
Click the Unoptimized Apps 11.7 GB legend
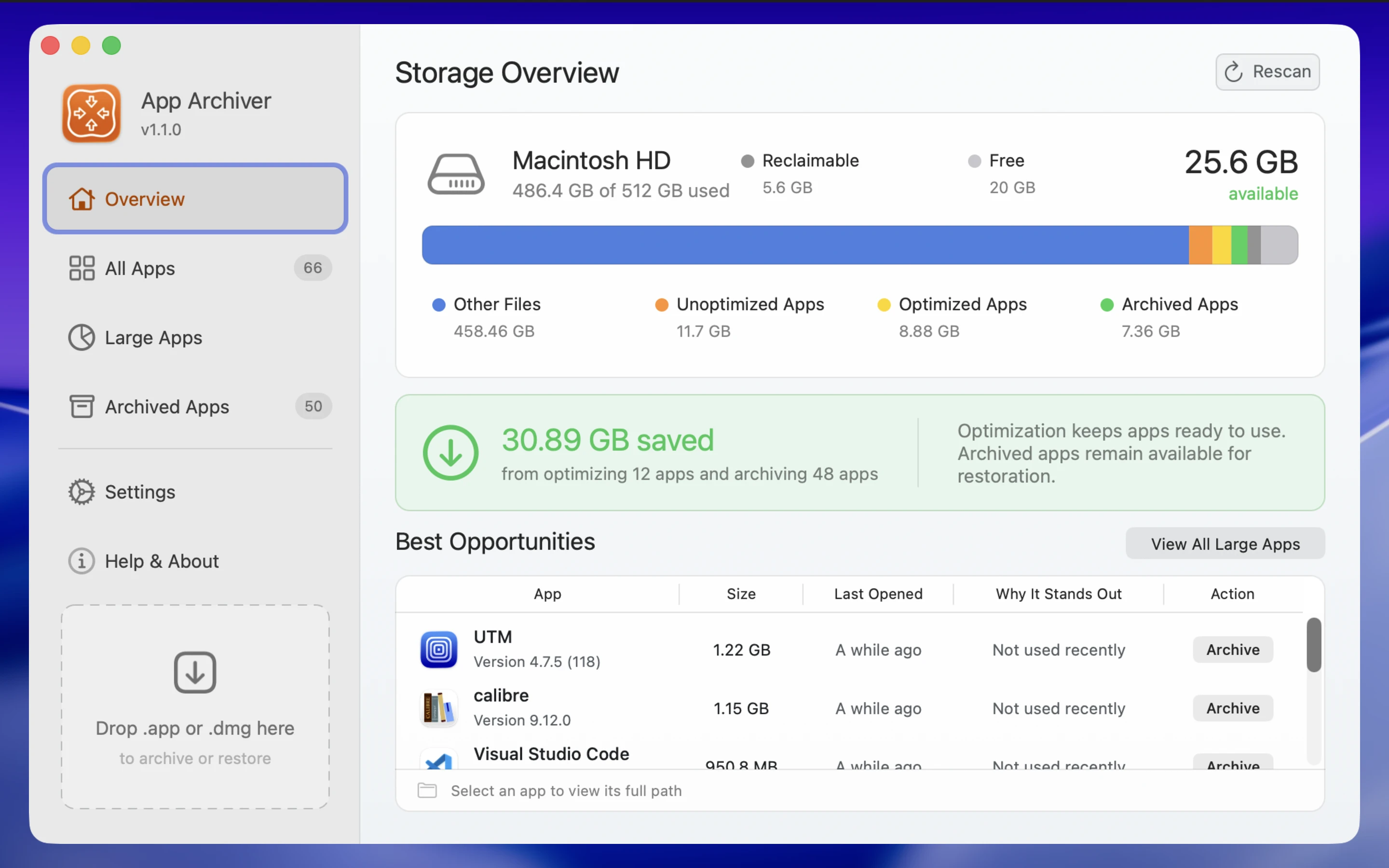click(x=739, y=317)
